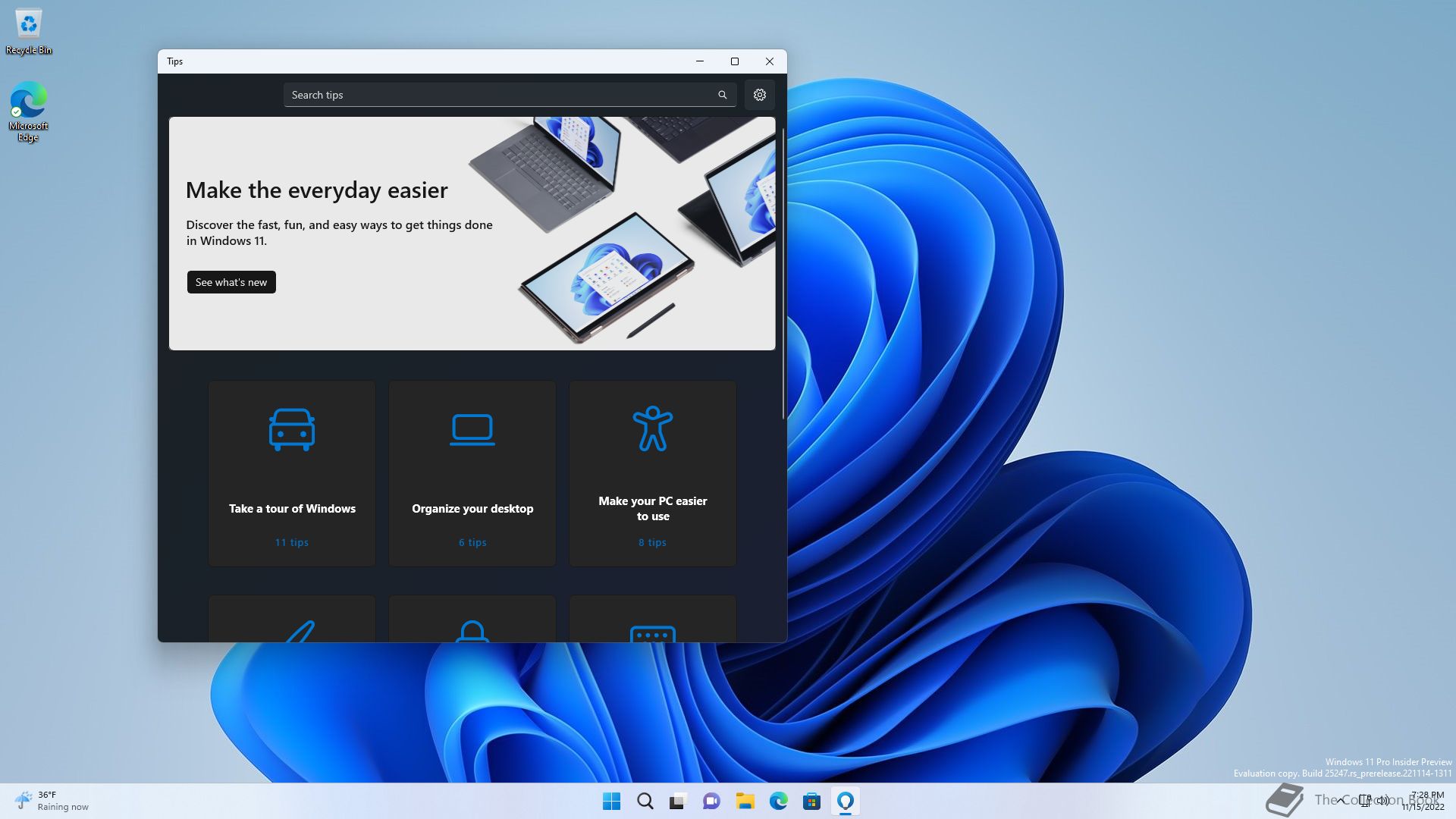Maximize the Tips window

735,61
